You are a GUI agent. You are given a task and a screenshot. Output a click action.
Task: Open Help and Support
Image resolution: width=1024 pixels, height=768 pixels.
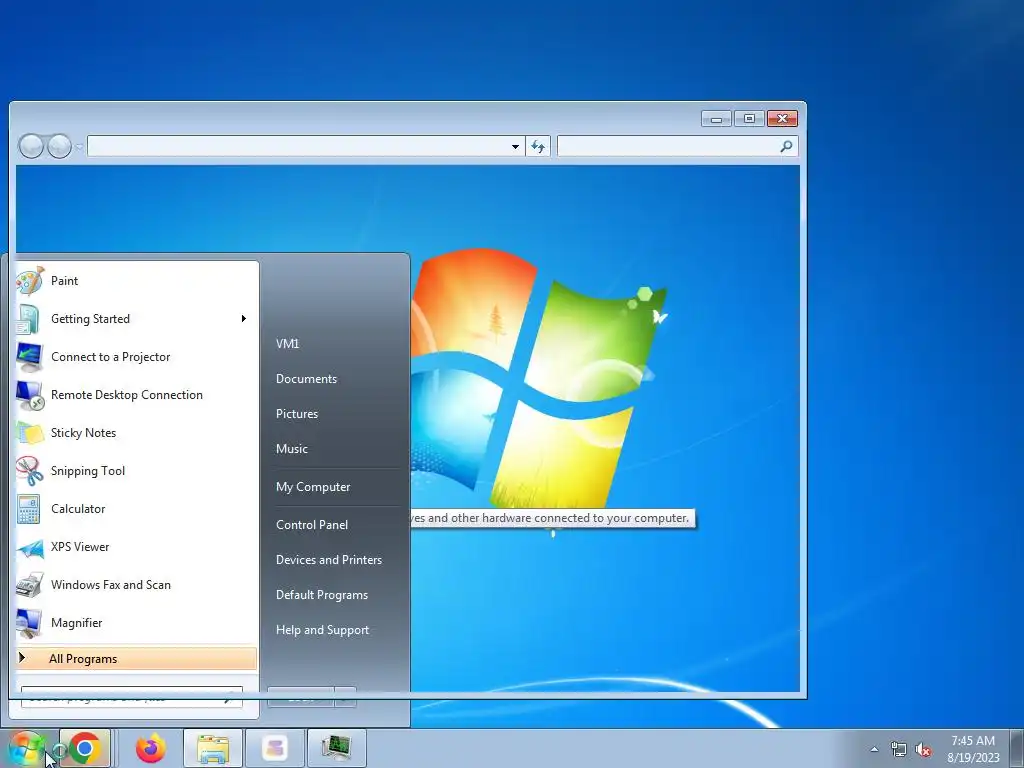tap(322, 630)
